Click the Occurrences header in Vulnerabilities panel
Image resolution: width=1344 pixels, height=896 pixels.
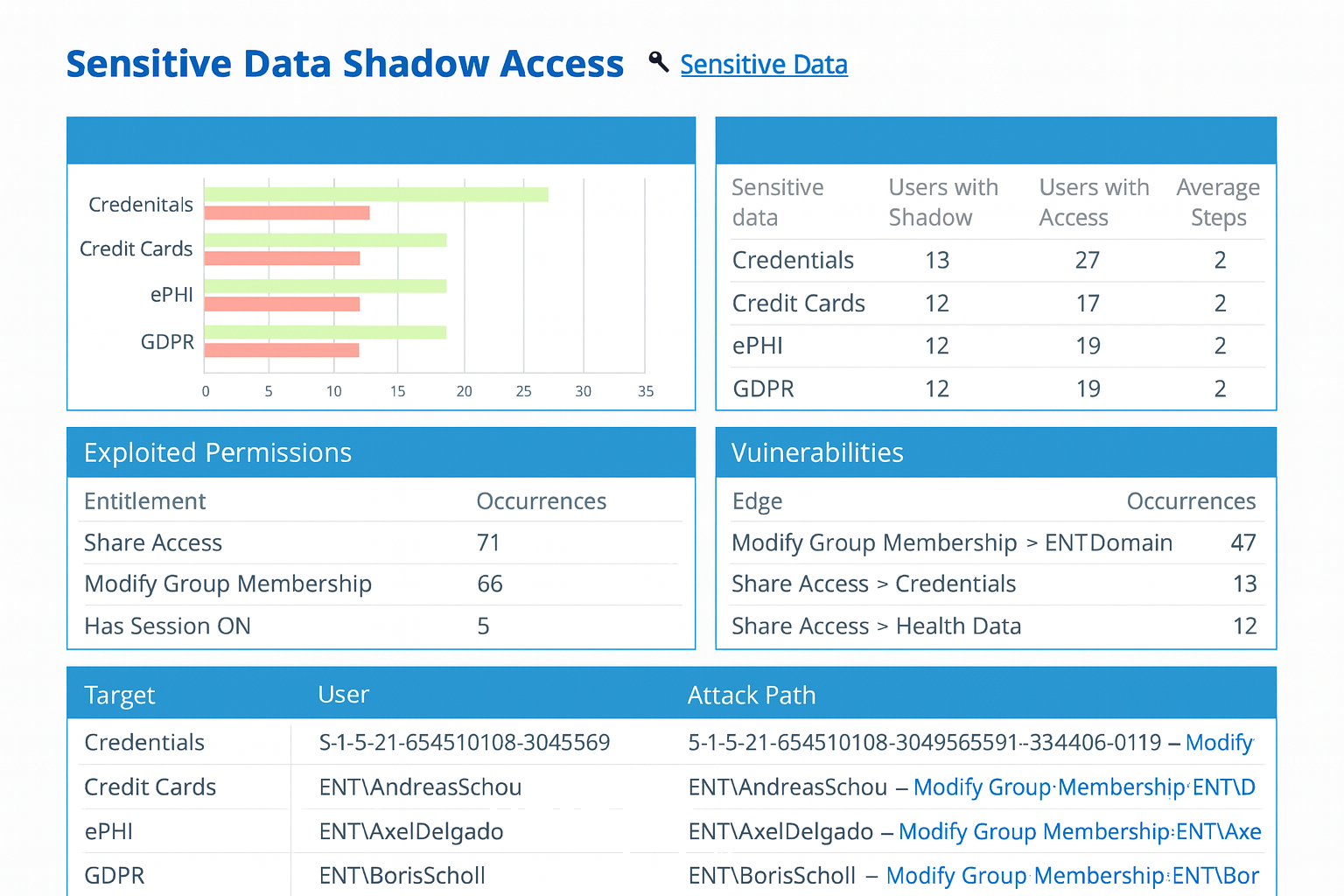click(x=1191, y=500)
